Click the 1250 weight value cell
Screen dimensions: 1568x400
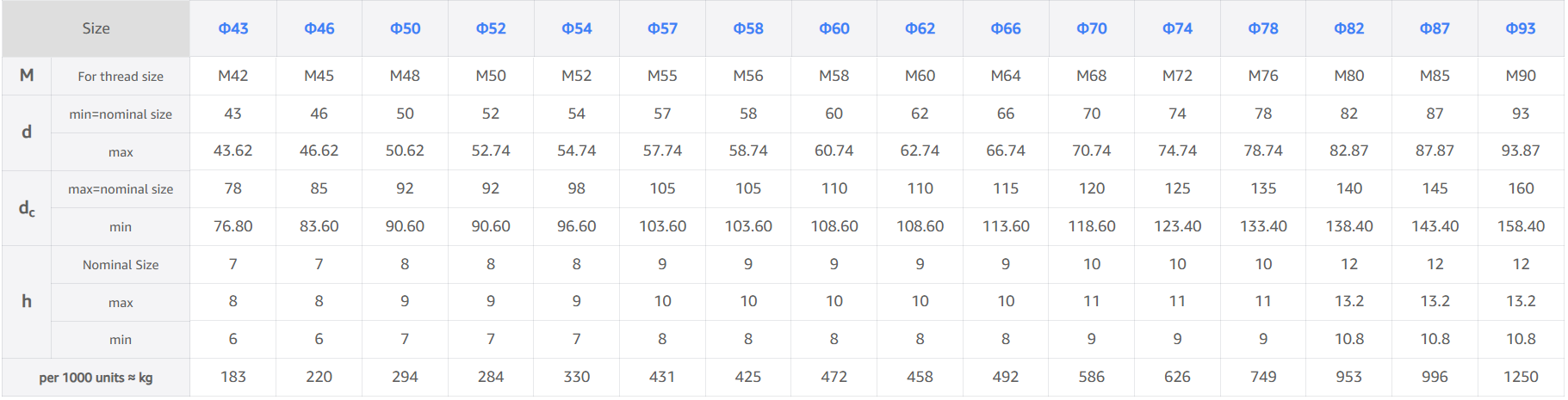[x=1521, y=377]
